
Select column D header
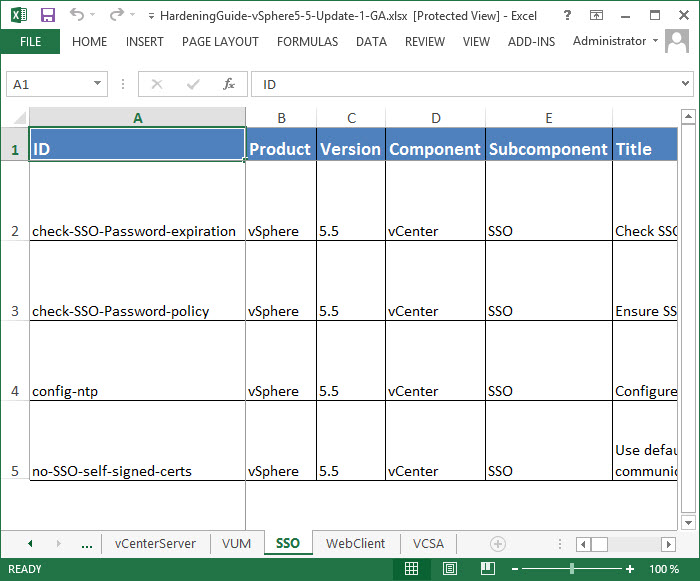(x=436, y=118)
